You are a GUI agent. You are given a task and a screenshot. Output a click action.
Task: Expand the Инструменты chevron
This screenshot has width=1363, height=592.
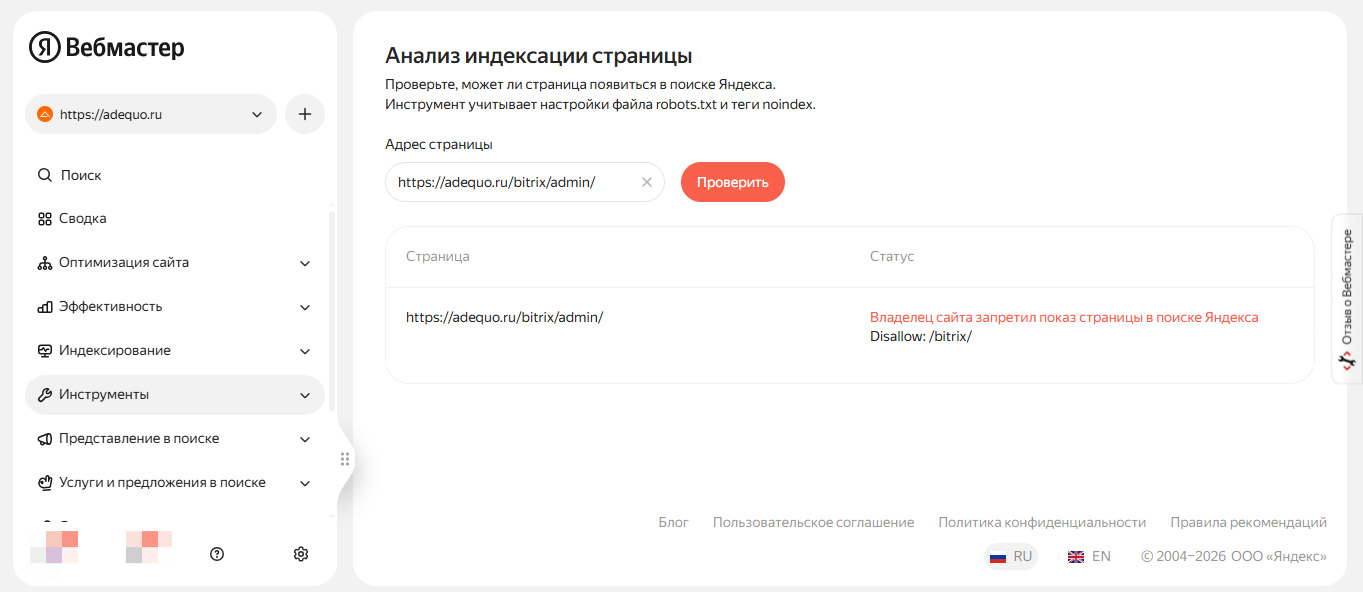coord(305,395)
